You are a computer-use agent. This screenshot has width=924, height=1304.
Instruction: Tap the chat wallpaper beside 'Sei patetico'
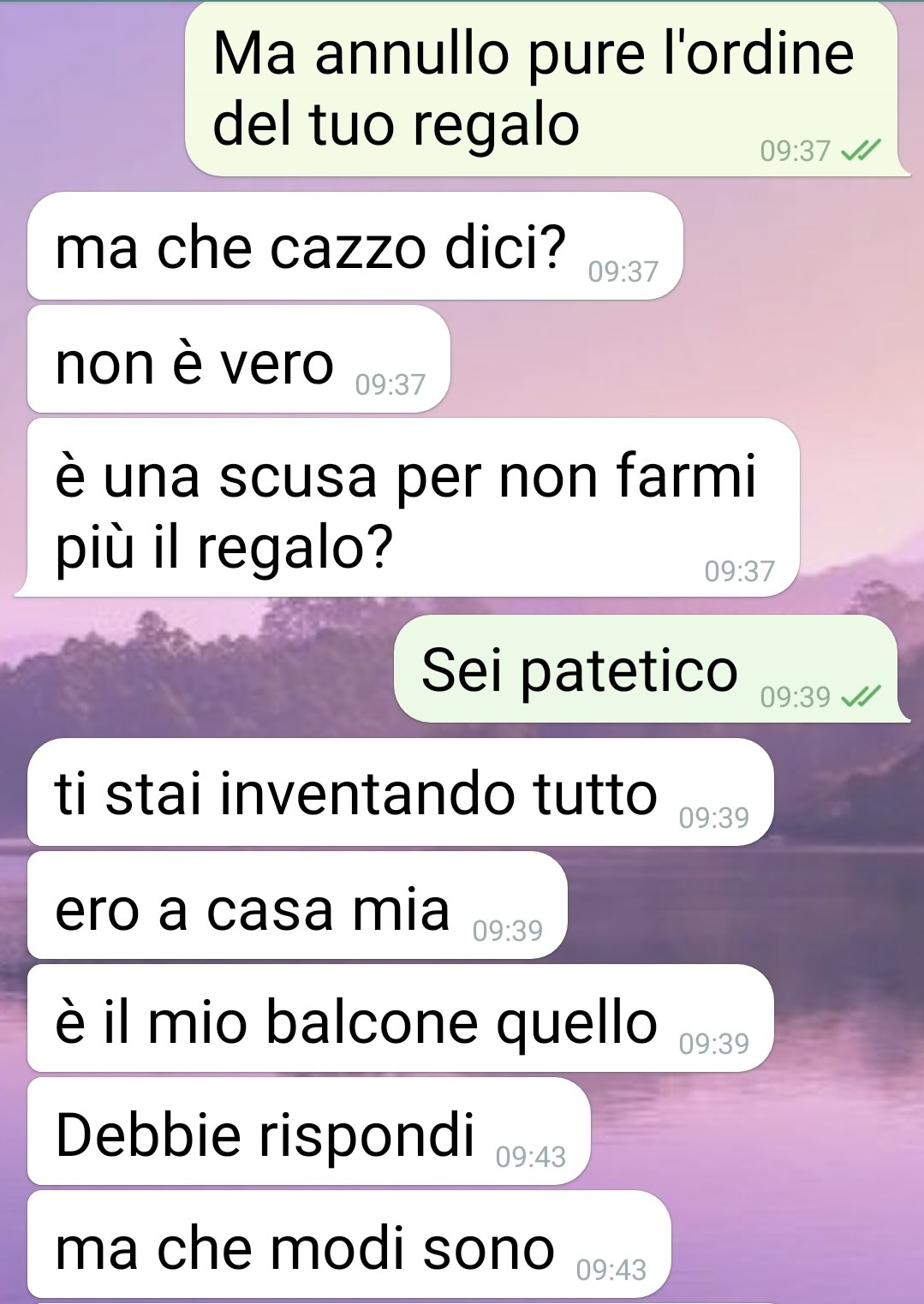pos(197,668)
